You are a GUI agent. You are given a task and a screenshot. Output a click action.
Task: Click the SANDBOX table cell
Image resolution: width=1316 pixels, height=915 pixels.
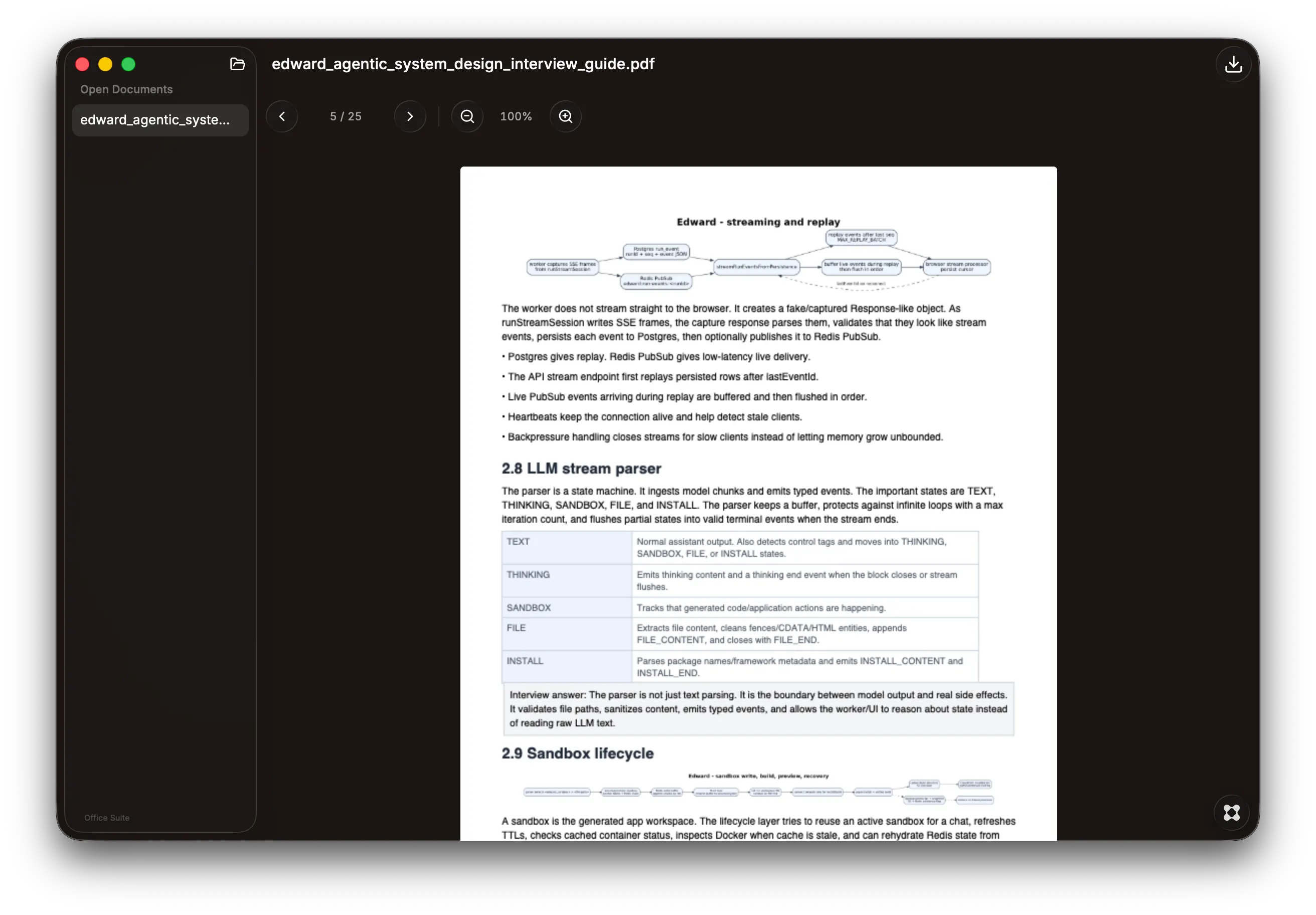pyautogui.click(x=567, y=607)
